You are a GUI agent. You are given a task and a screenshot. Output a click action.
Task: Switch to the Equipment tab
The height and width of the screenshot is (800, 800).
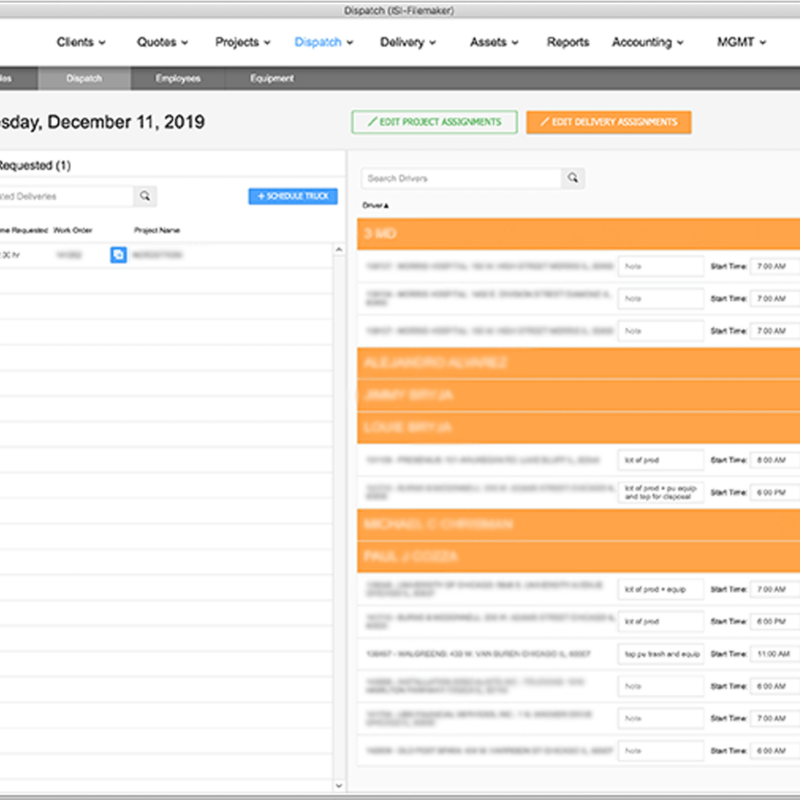(272, 78)
